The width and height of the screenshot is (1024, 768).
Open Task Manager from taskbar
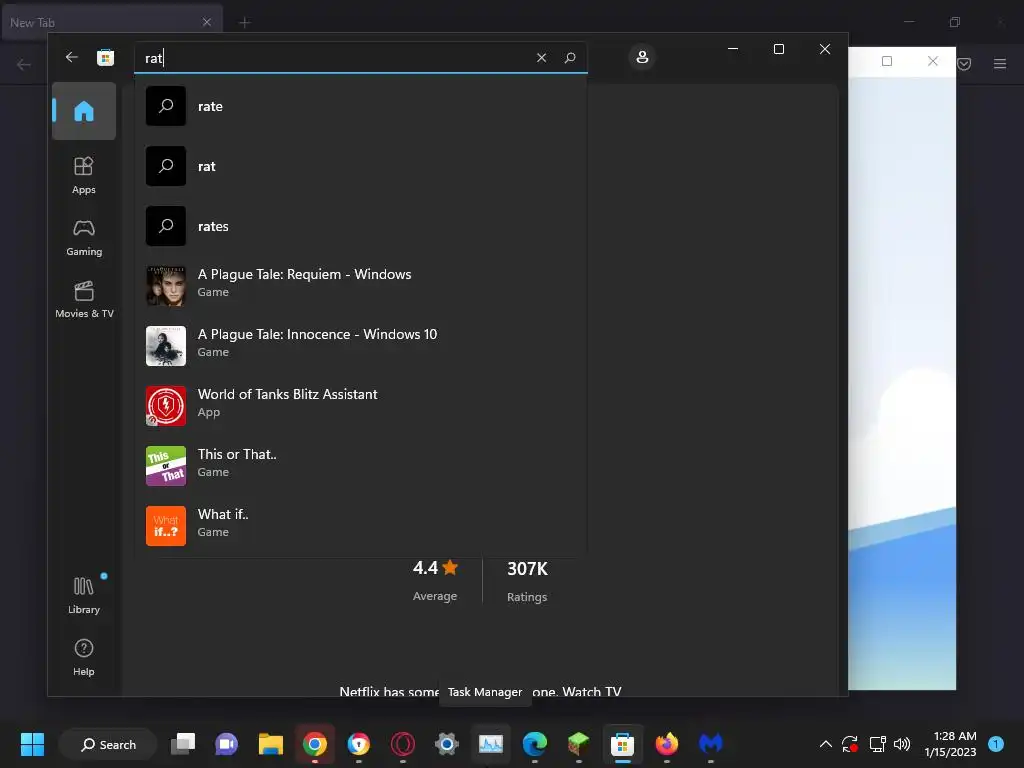tap(490, 744)
